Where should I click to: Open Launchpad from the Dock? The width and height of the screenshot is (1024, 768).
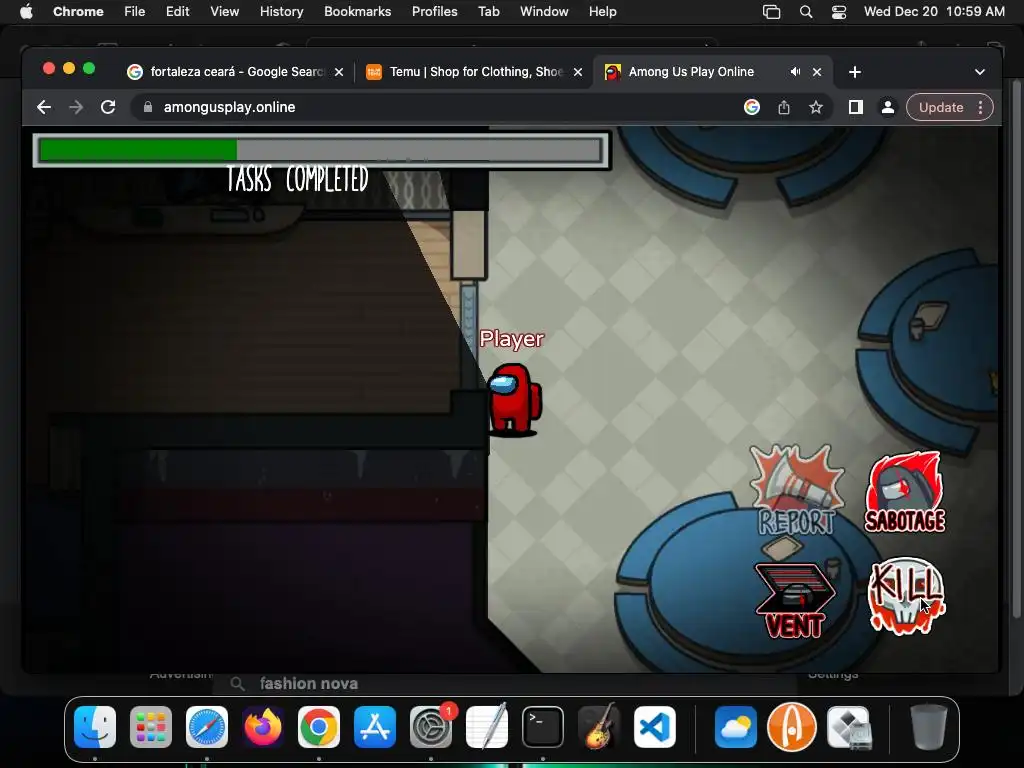click(151, 727)
